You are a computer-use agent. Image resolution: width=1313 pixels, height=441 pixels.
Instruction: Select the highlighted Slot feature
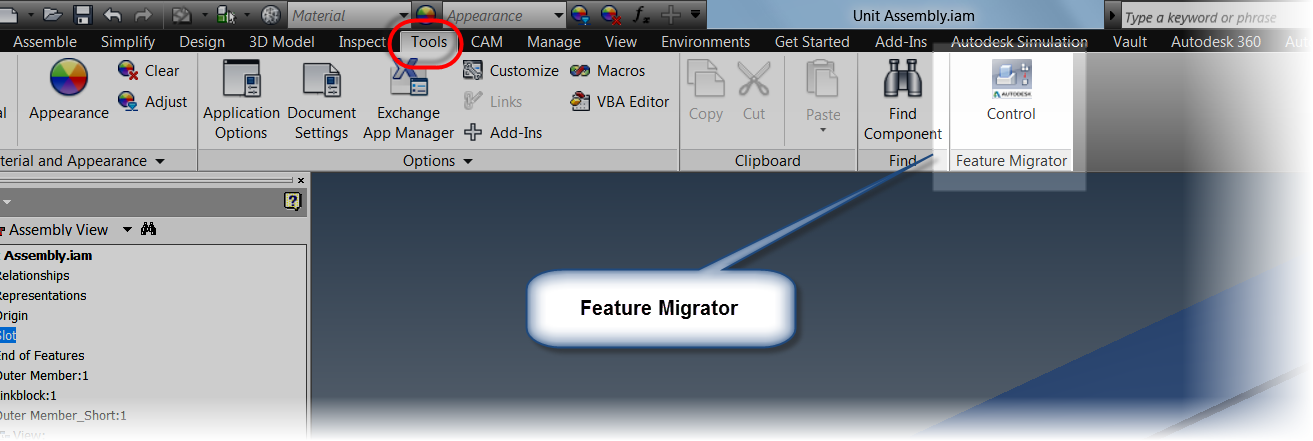(x=8, y=335)
